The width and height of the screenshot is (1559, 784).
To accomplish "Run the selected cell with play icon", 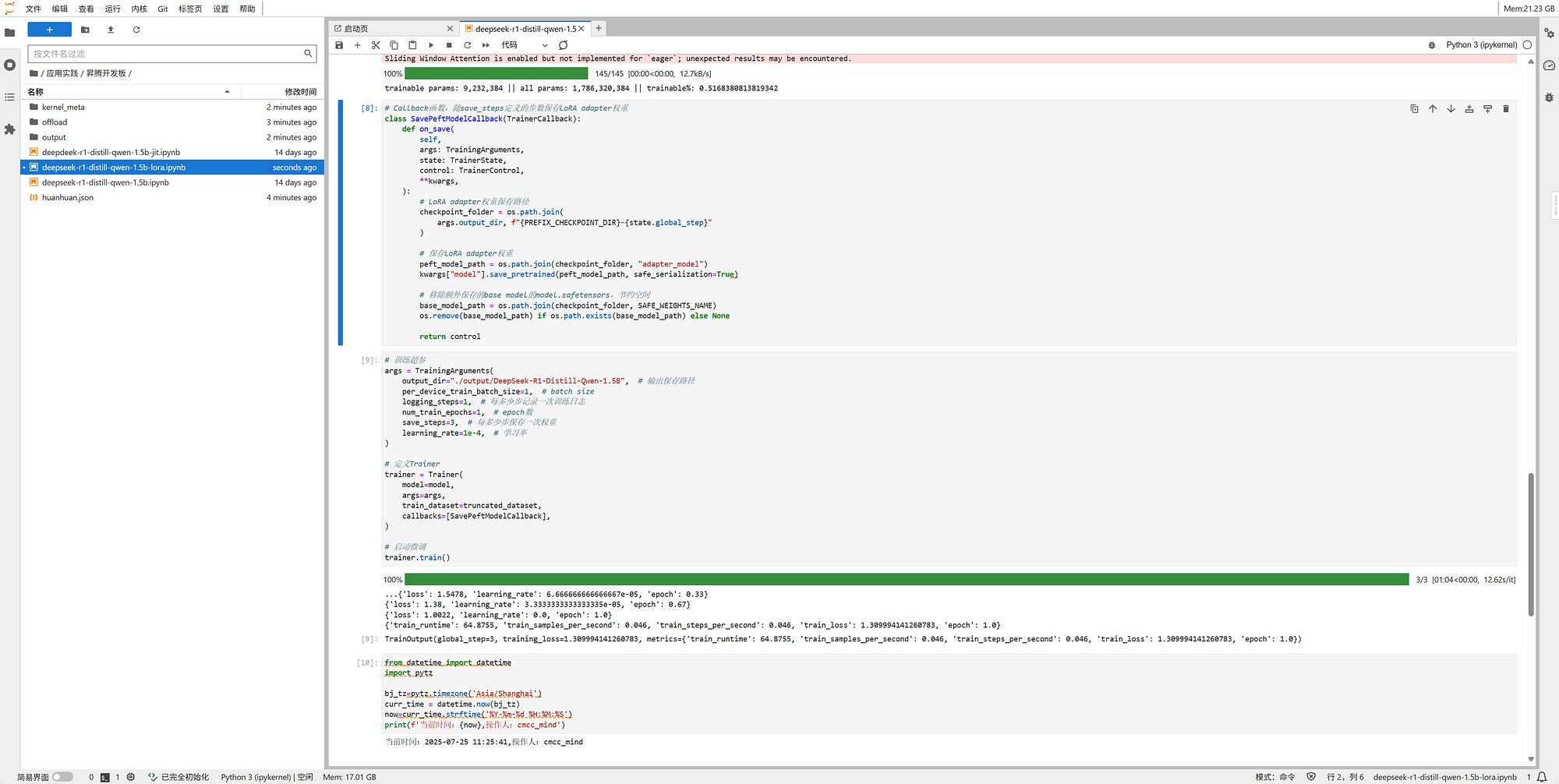I will coord(431,45).
